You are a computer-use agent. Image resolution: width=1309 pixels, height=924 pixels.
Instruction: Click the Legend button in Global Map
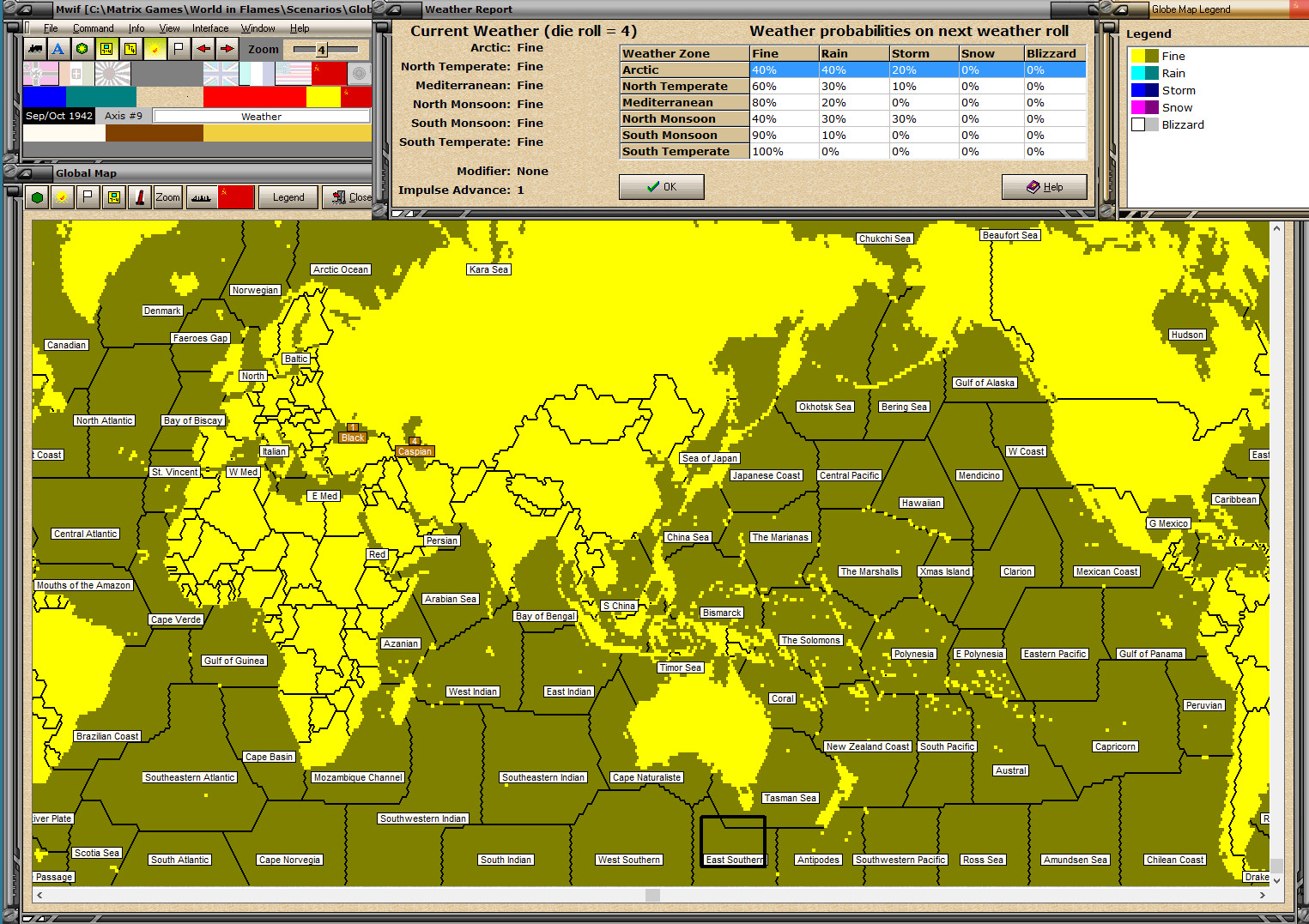tap(288, 197)
